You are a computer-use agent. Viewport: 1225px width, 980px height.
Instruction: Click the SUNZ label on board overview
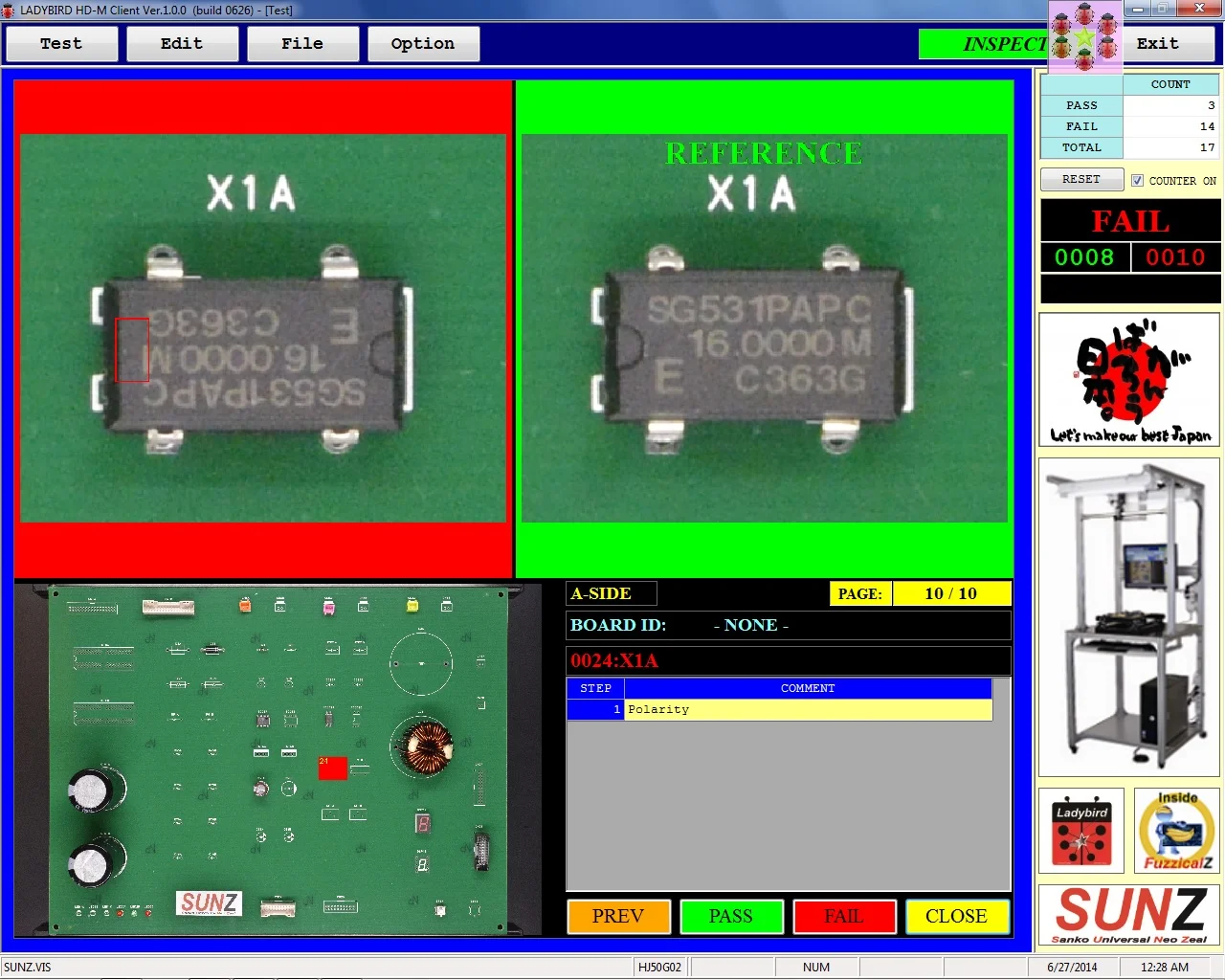point(210,902)
